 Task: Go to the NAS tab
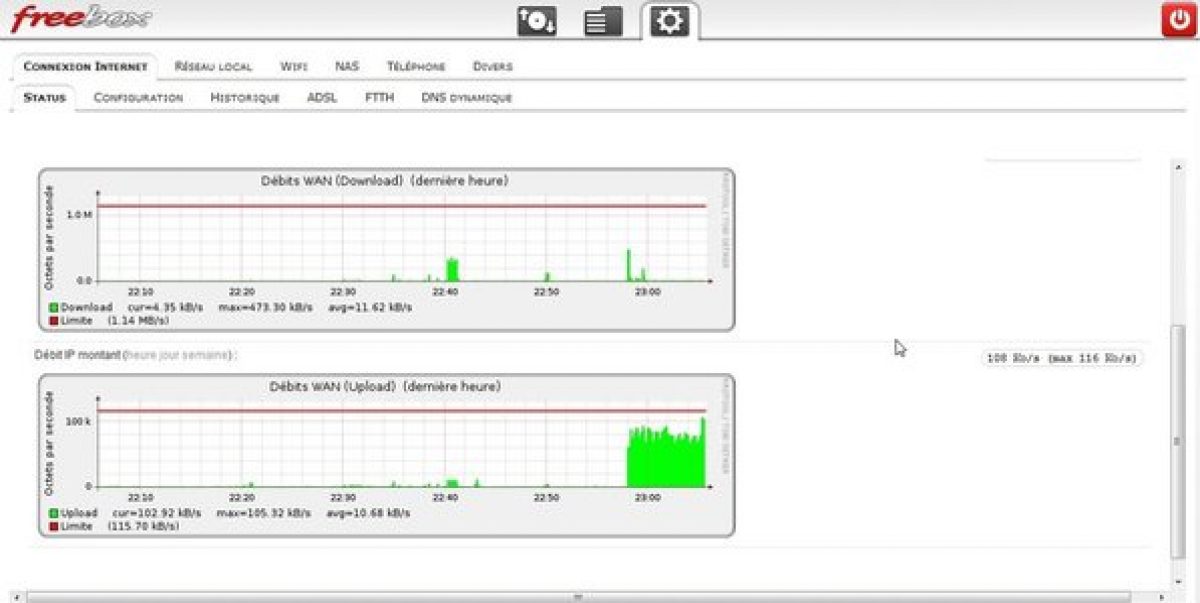(x=347, y=67)
